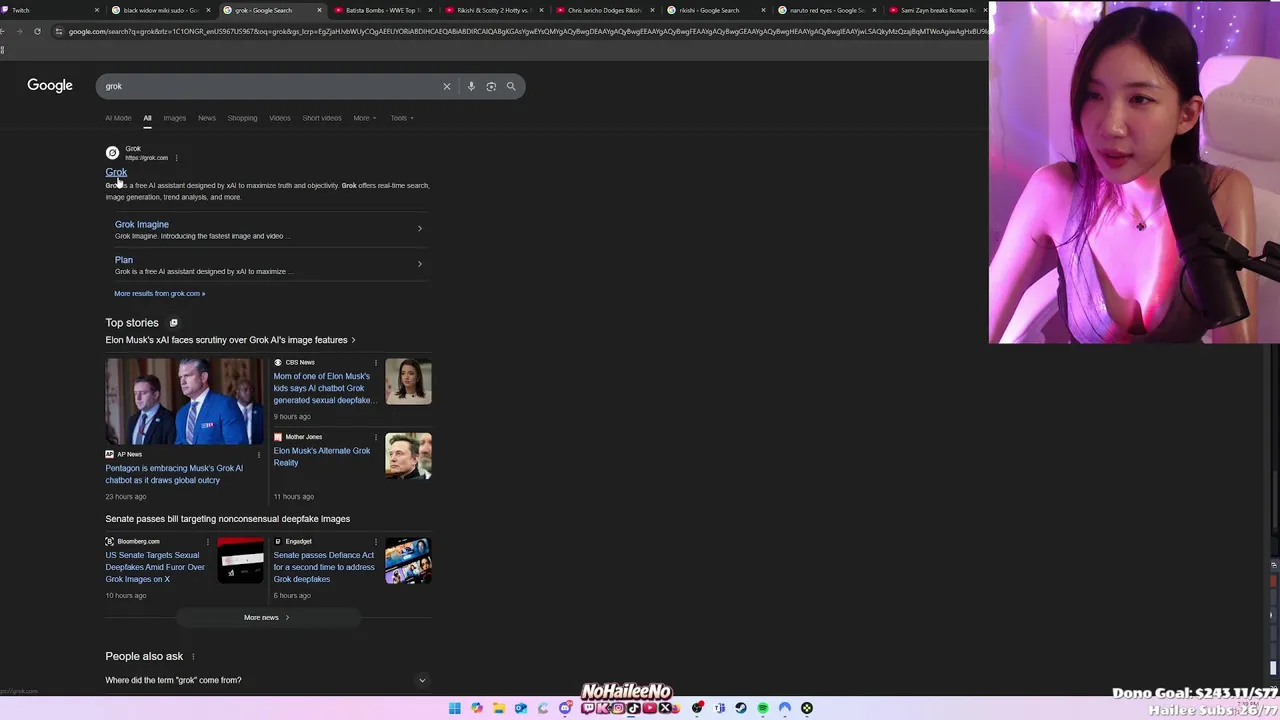The width and height of the screenshot is (1280, 720).
Task: Select the Shopping search tab
Action: click(x=242, y=118)
